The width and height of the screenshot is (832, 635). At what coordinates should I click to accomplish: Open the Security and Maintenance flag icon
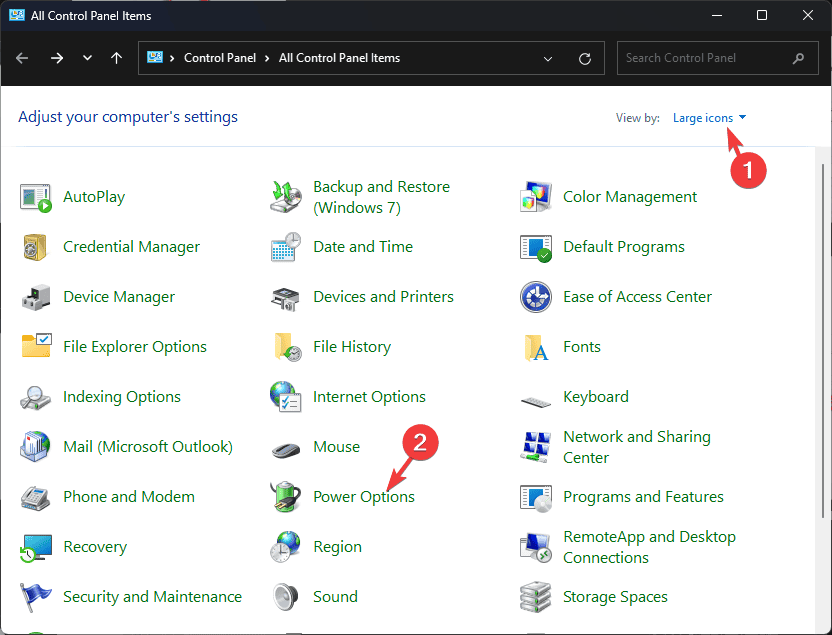point(36,597)
